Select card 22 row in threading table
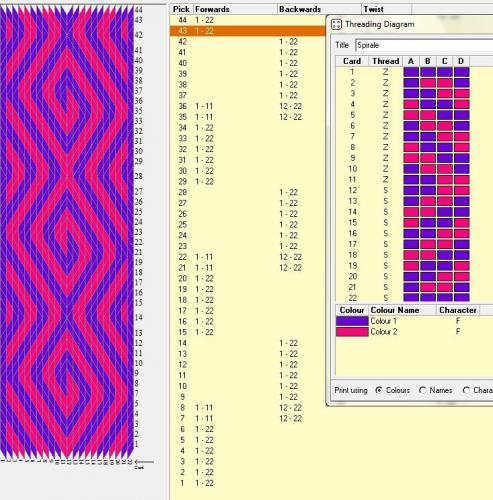 403,298
